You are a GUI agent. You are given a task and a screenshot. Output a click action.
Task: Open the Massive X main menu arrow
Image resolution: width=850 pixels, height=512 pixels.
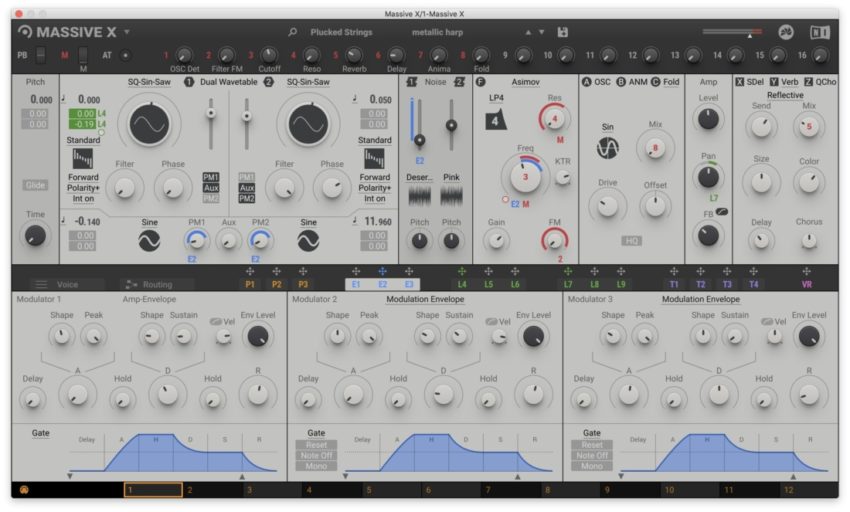click(x=126, y=32)
